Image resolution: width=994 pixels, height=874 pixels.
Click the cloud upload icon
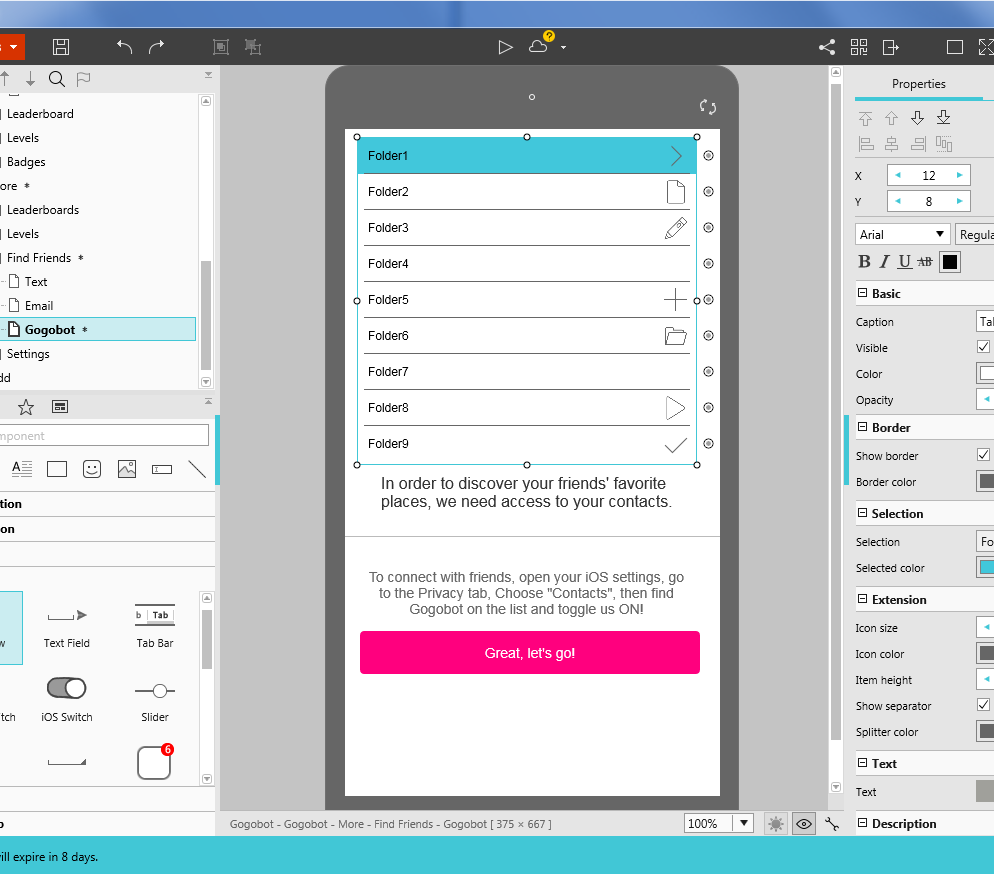pyautogui.click(x=538, y=47)
